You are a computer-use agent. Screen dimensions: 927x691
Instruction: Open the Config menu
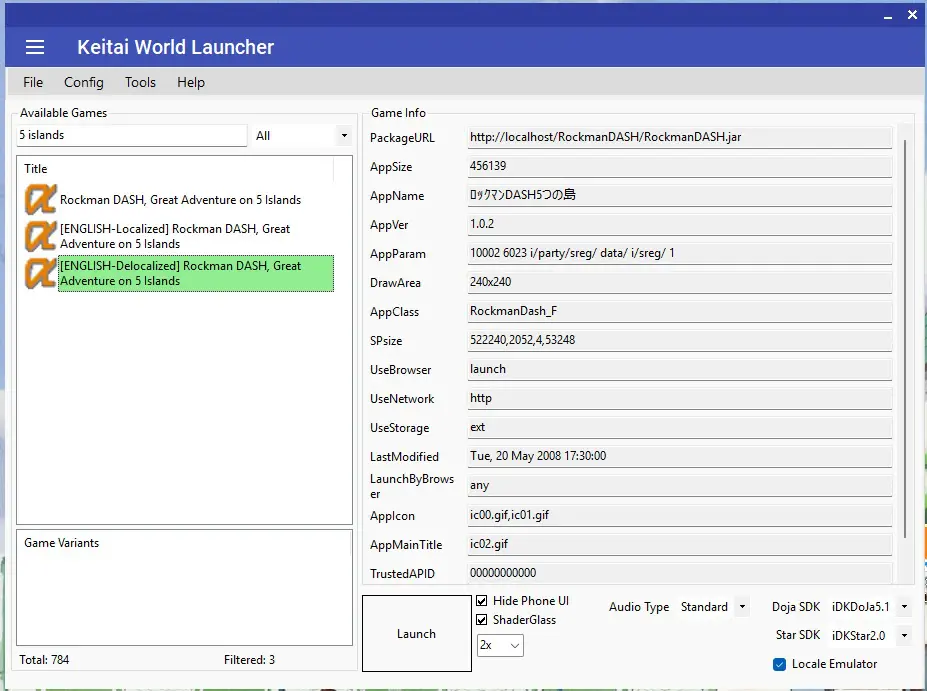click(x=84, y=82)
